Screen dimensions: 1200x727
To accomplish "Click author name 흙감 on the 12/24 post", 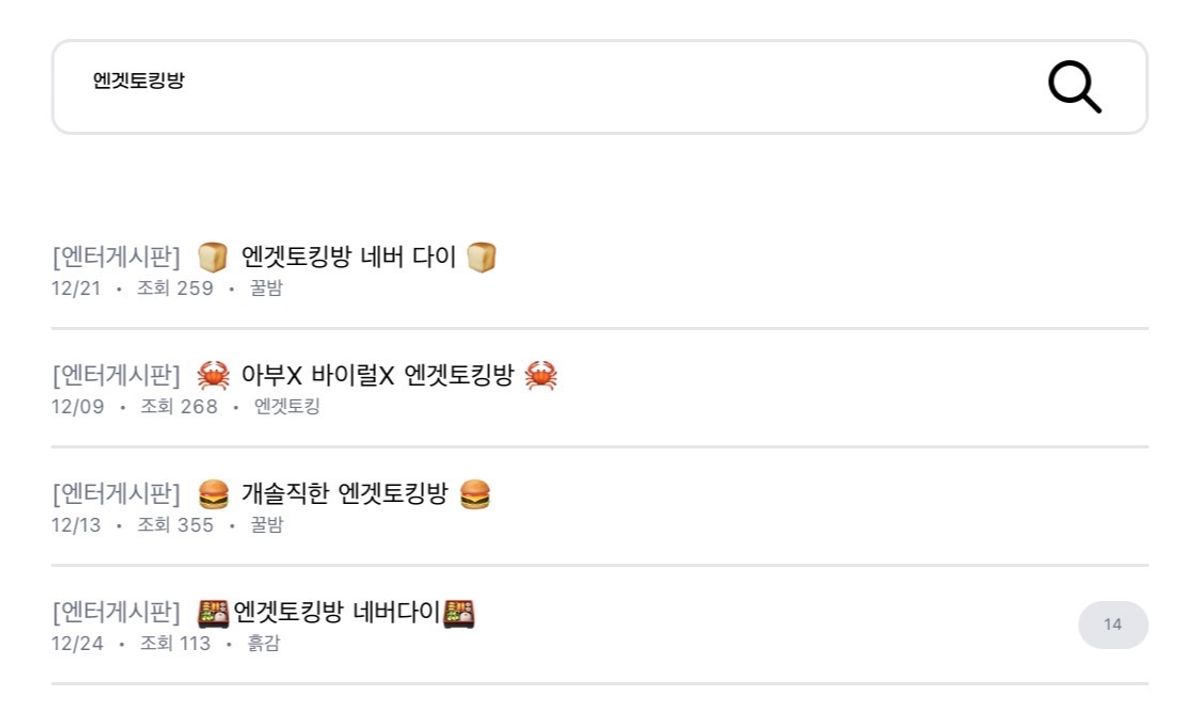I will click(264, 643).
